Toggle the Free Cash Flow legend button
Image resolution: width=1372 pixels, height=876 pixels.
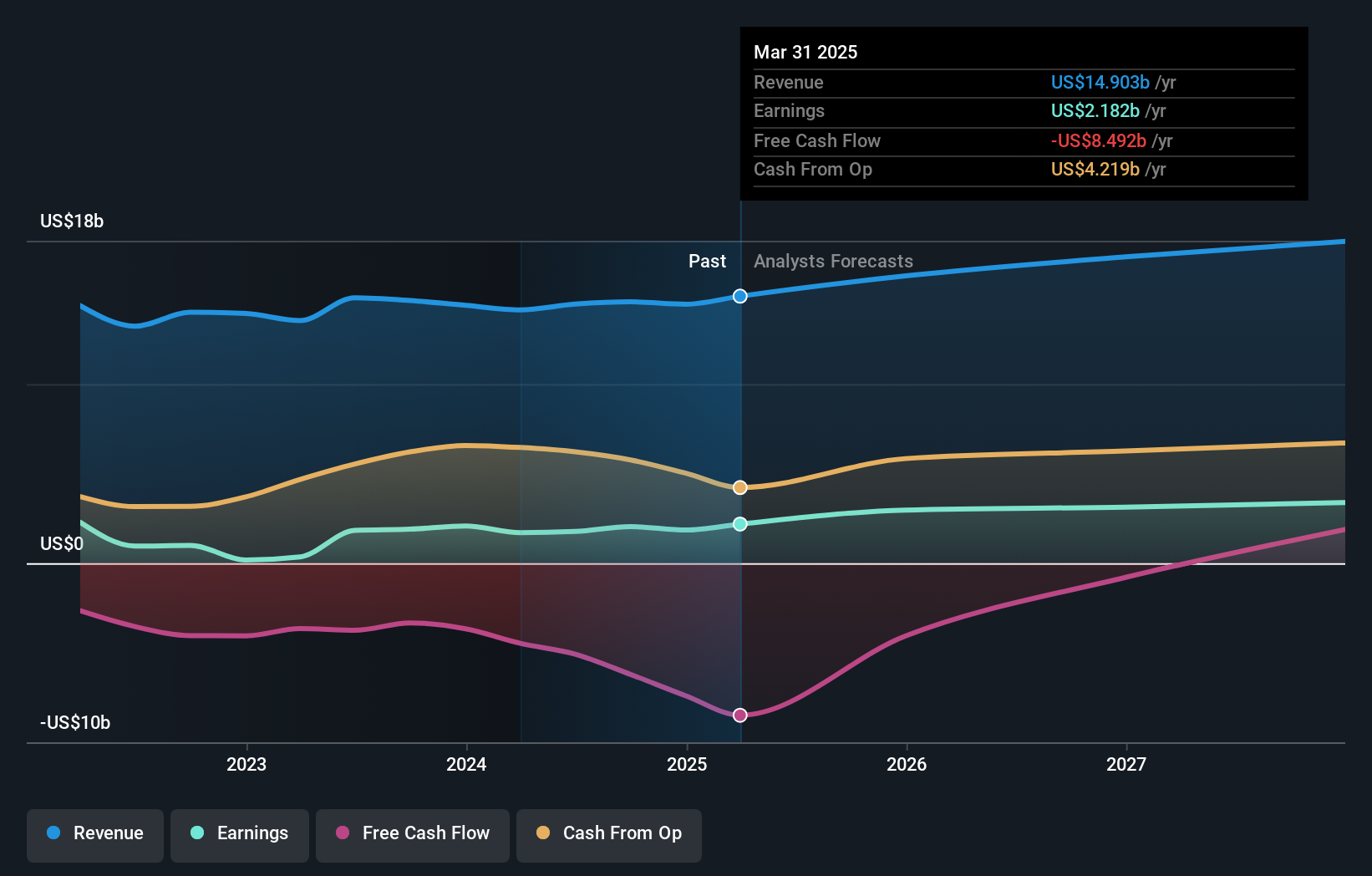click(x=413, y=835)
